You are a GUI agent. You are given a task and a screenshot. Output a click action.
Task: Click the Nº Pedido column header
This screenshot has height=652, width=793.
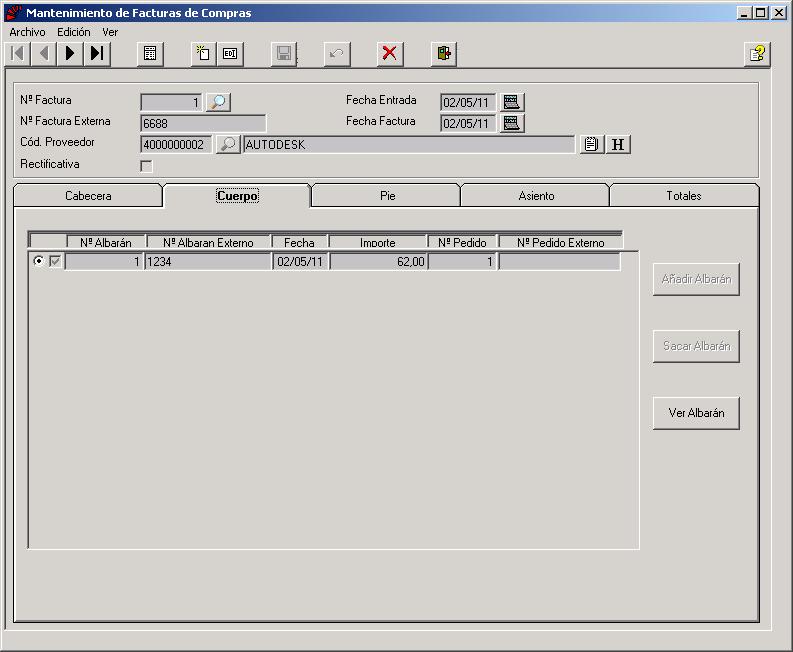tap(462, 242)
